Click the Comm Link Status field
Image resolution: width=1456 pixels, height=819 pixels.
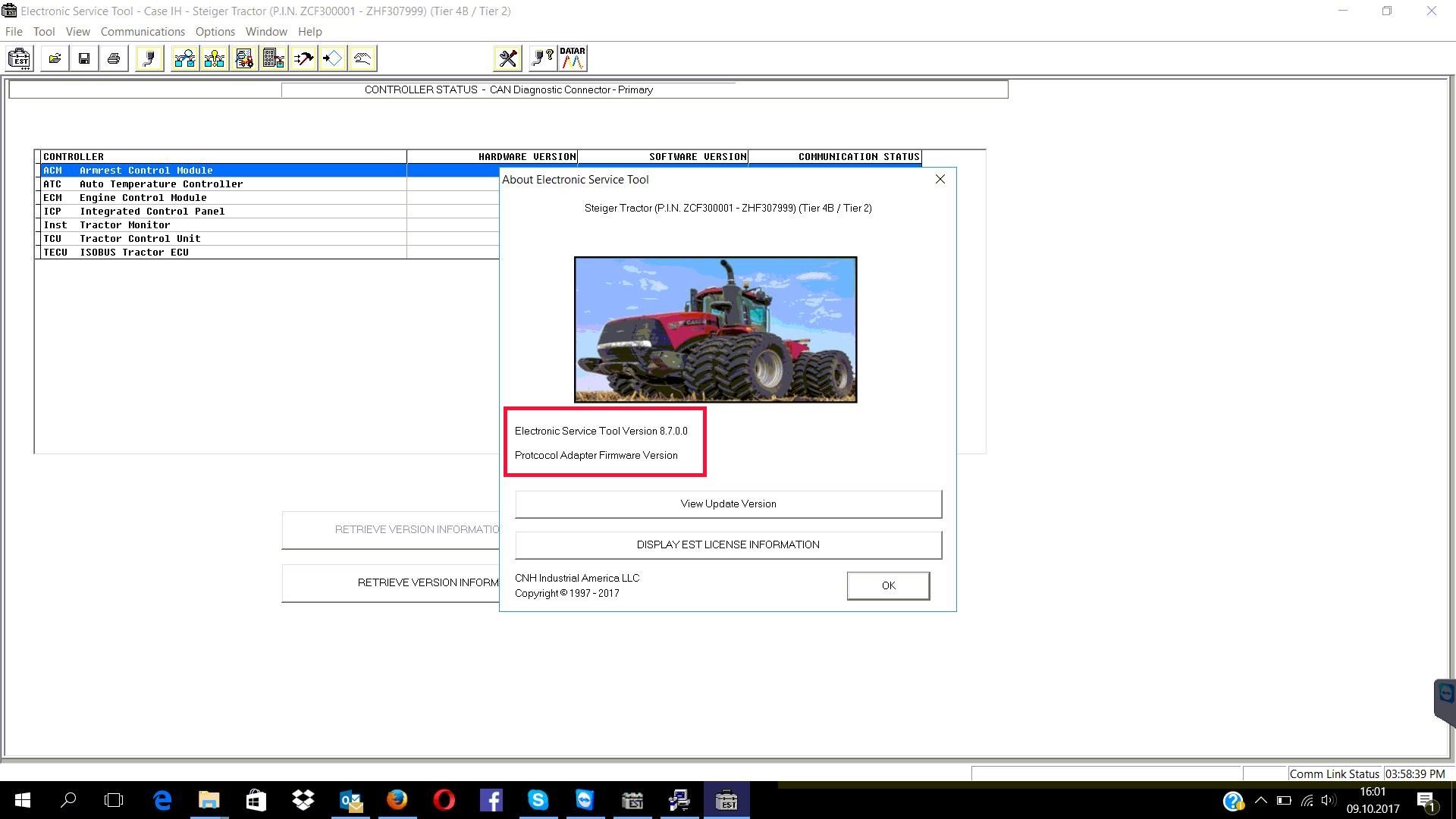[1335, 774]
